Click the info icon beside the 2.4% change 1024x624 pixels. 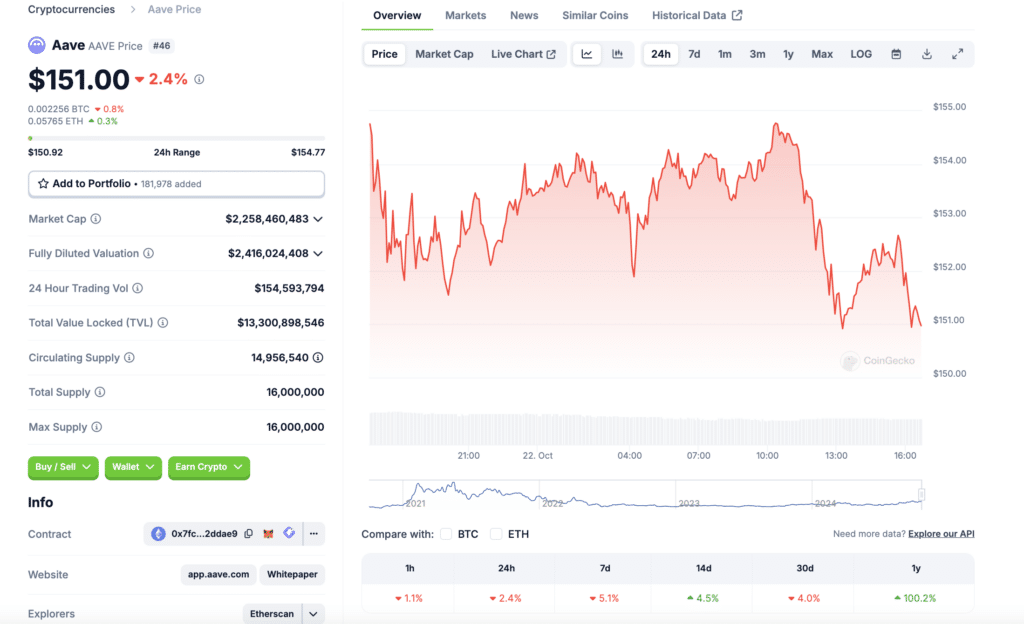point(199,79)
